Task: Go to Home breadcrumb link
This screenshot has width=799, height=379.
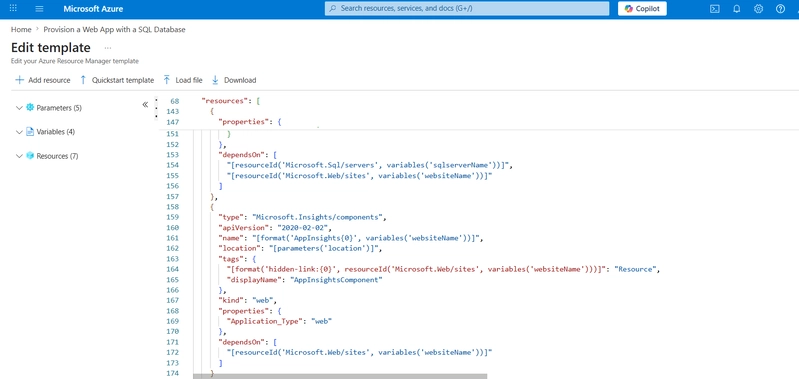Action: point(21,30)
